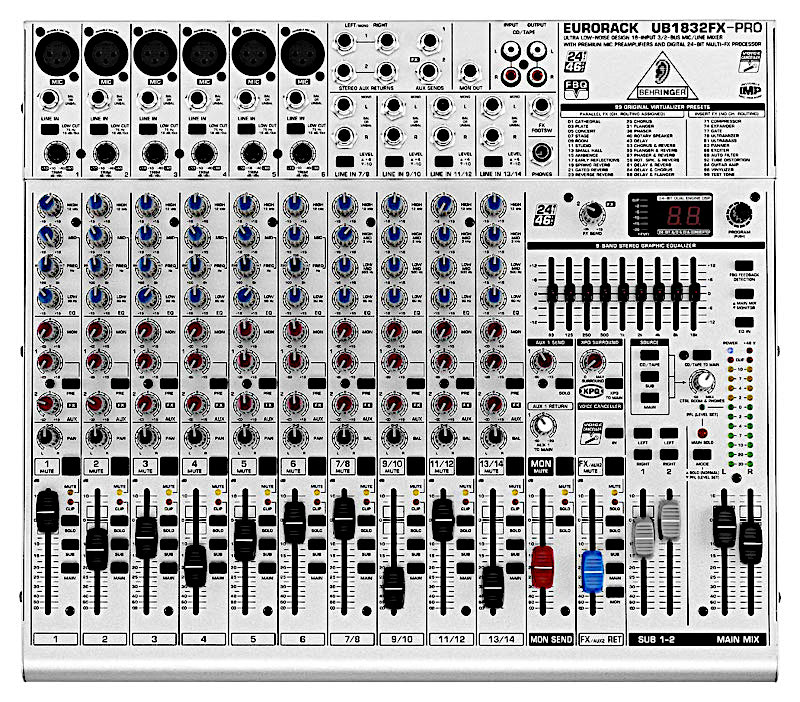Select the PHONES output jack
800x702 pixels.
pos(541,153)
